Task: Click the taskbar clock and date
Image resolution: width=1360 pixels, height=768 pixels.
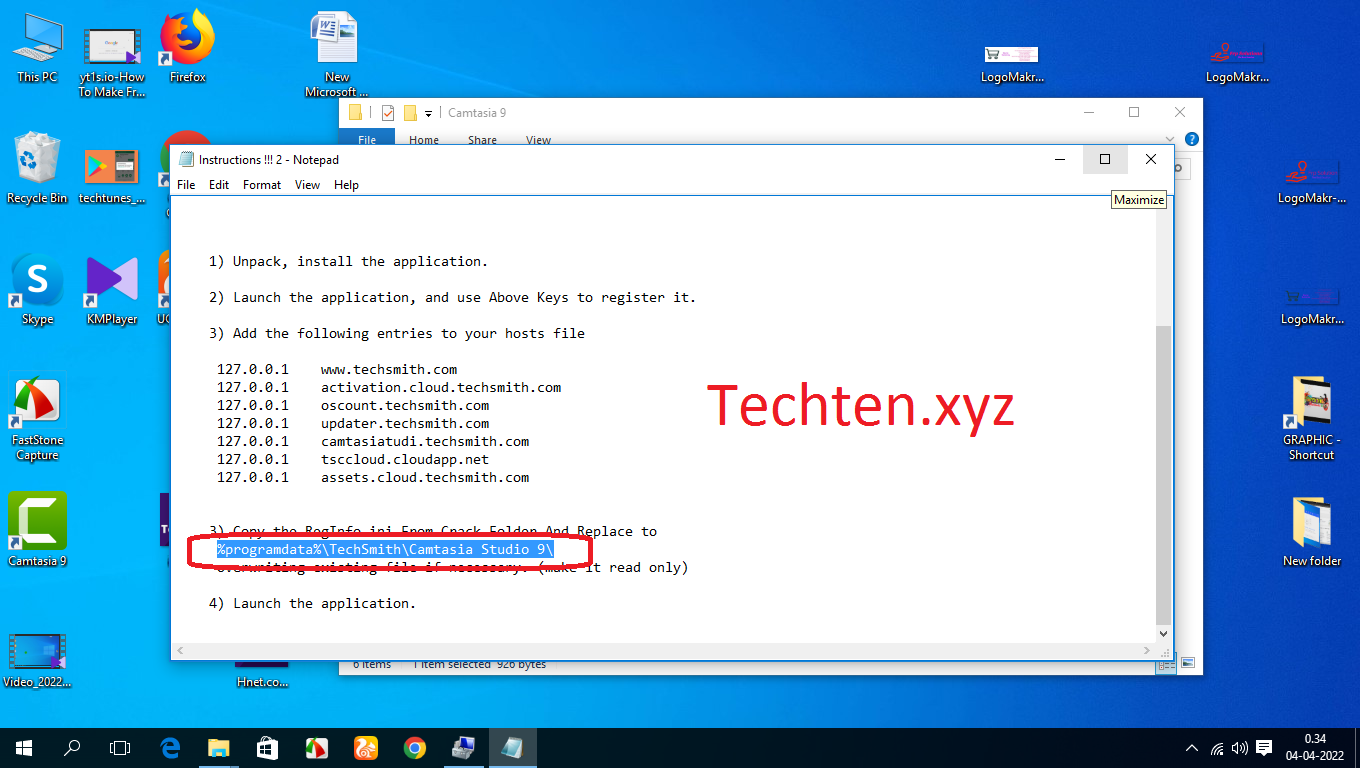Action: [1315, 748]
